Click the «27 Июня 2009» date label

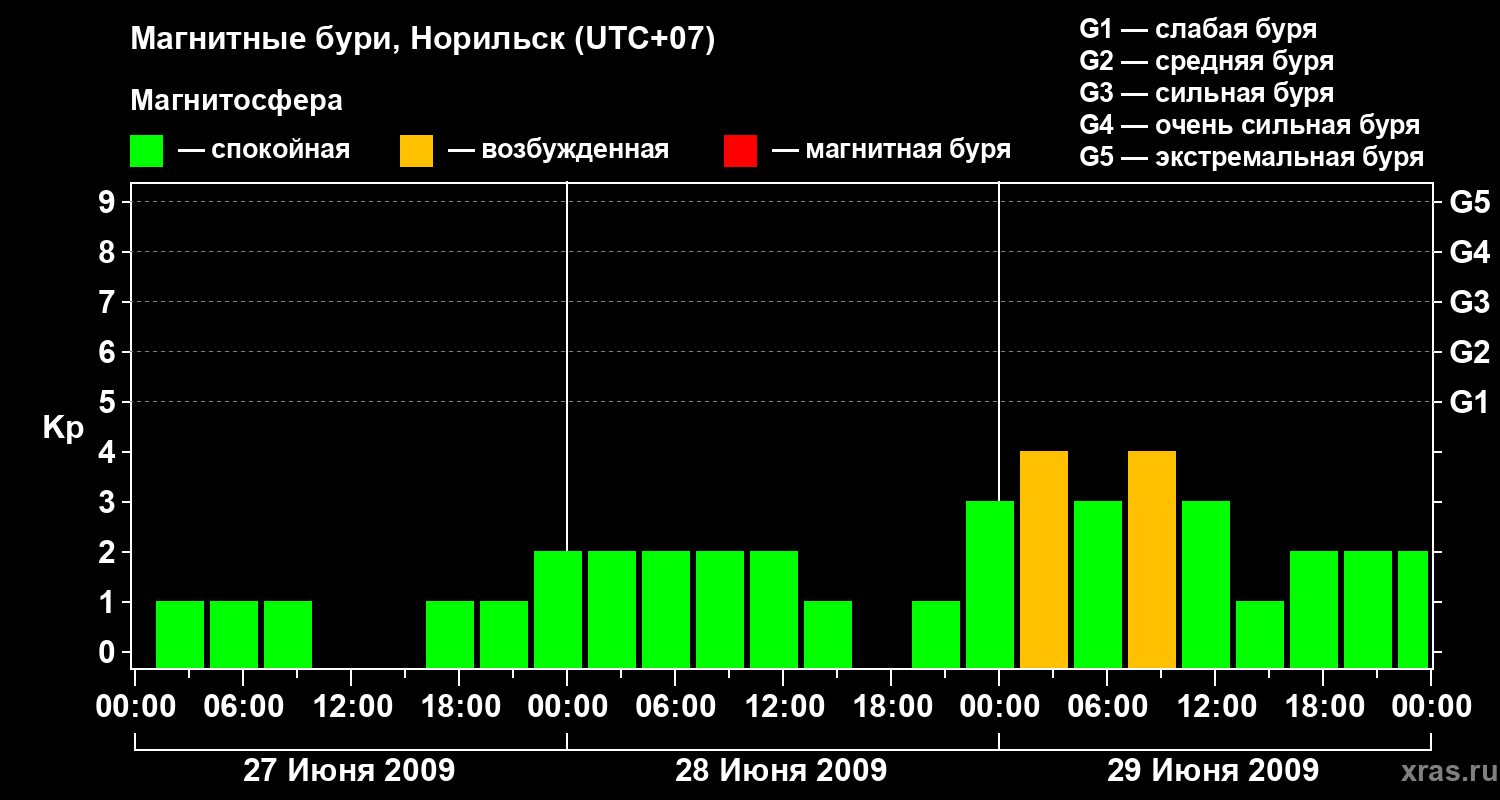[x=349, y=771]
